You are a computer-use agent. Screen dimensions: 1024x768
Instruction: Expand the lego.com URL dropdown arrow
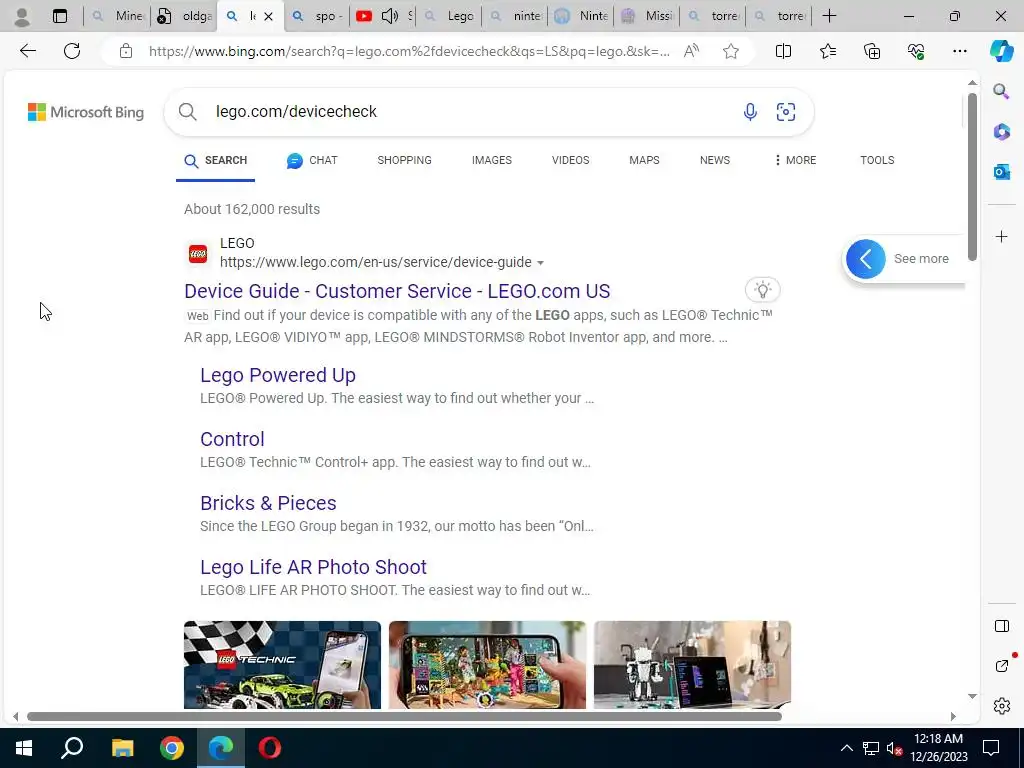tap(540, 263)
